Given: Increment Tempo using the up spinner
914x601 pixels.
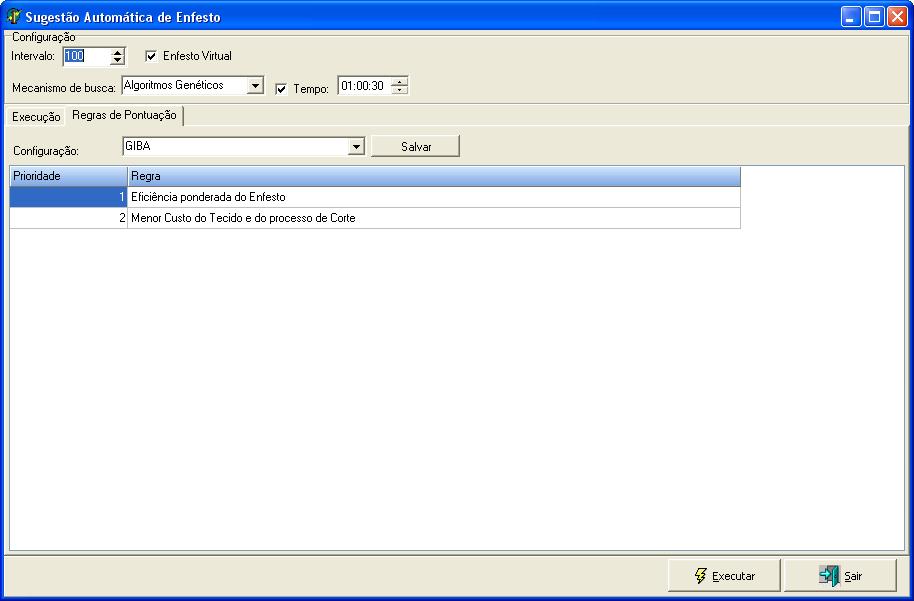Looking at the screenshot, I should [400, 82].
